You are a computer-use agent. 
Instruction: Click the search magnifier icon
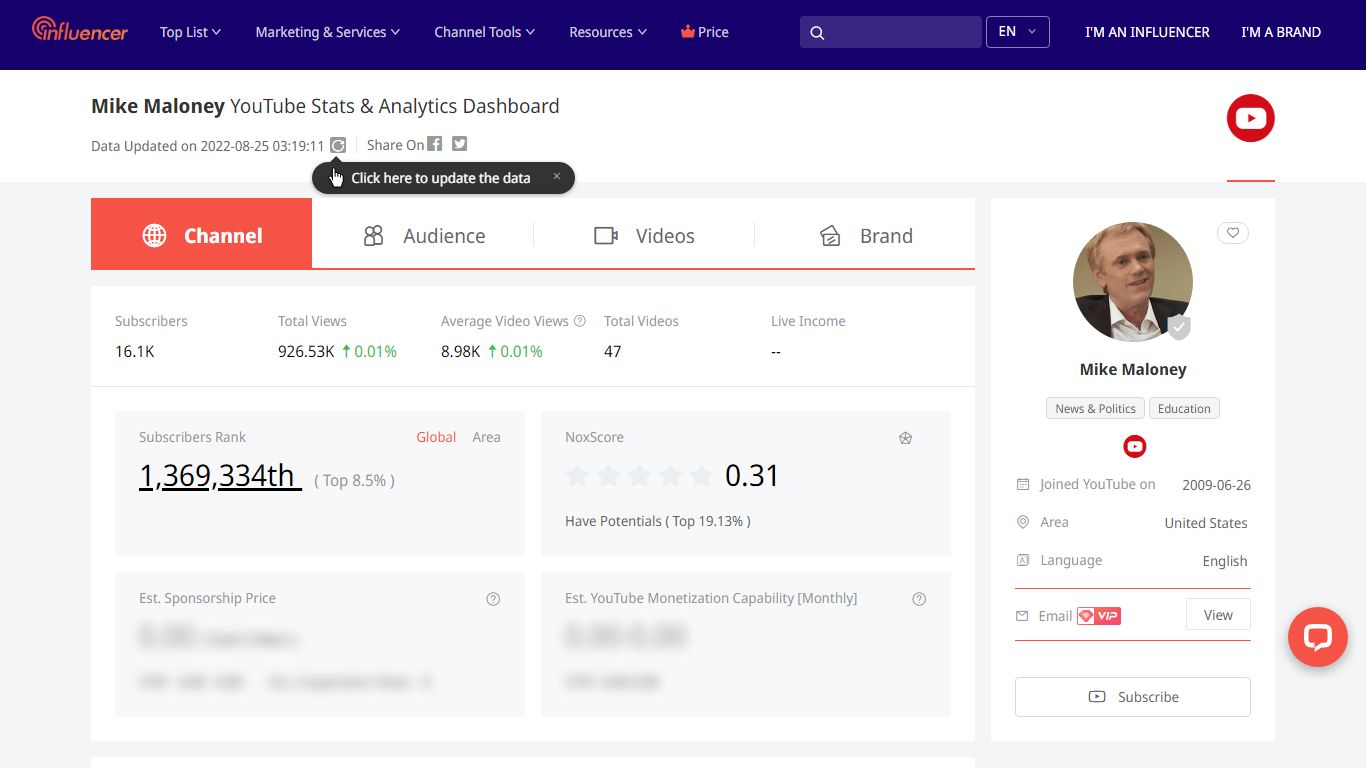click(817, 33)
